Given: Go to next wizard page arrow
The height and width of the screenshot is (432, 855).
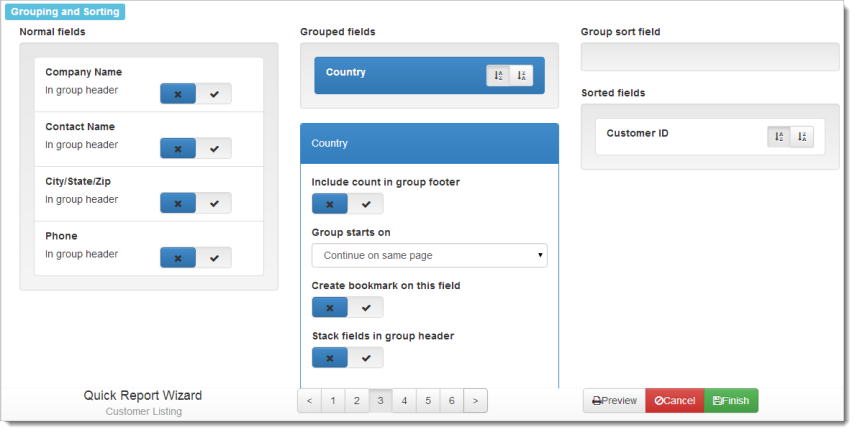Looking at the screenshot, I should [476, 401].
